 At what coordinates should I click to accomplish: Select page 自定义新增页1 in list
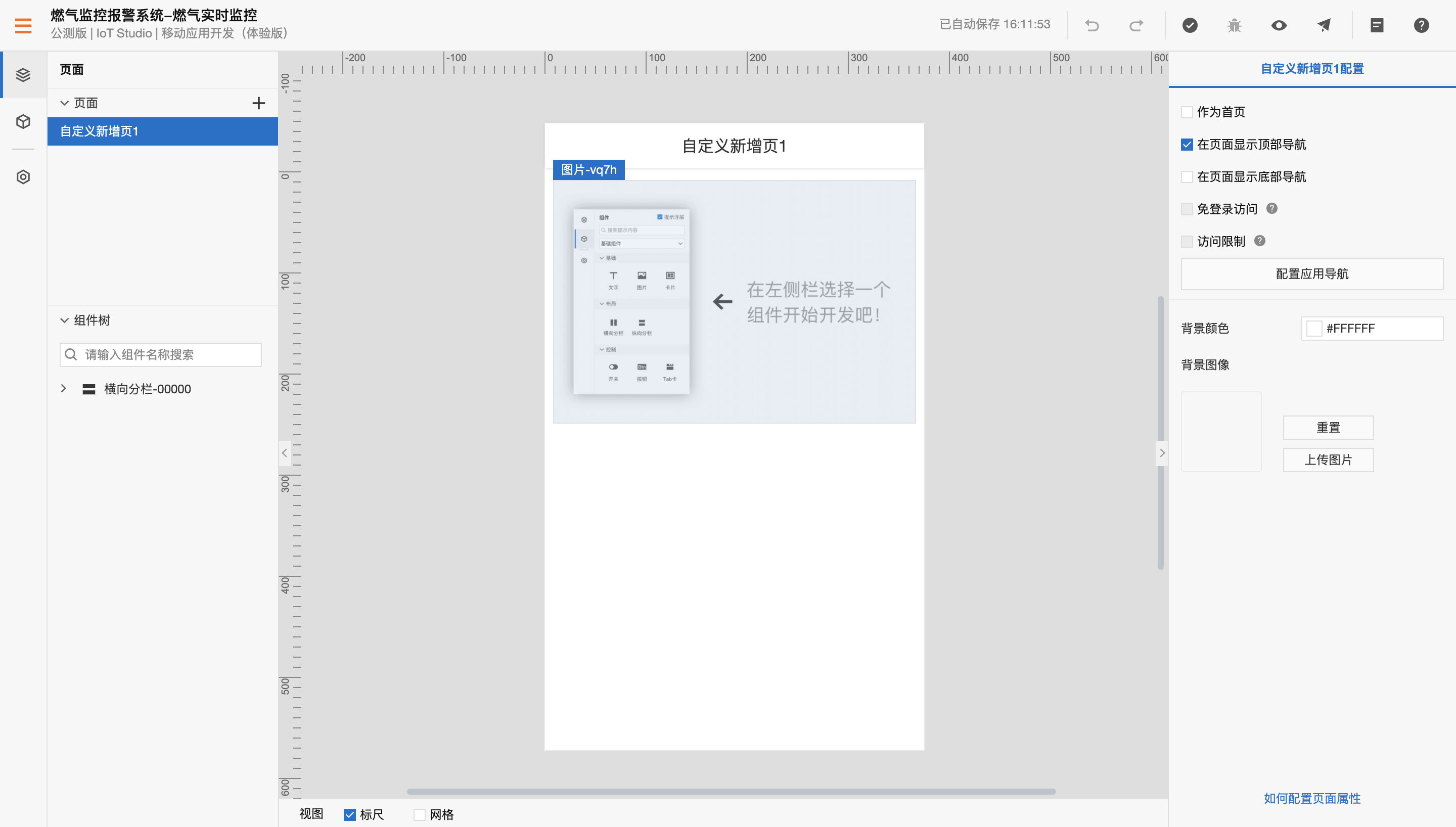point(162,131)
